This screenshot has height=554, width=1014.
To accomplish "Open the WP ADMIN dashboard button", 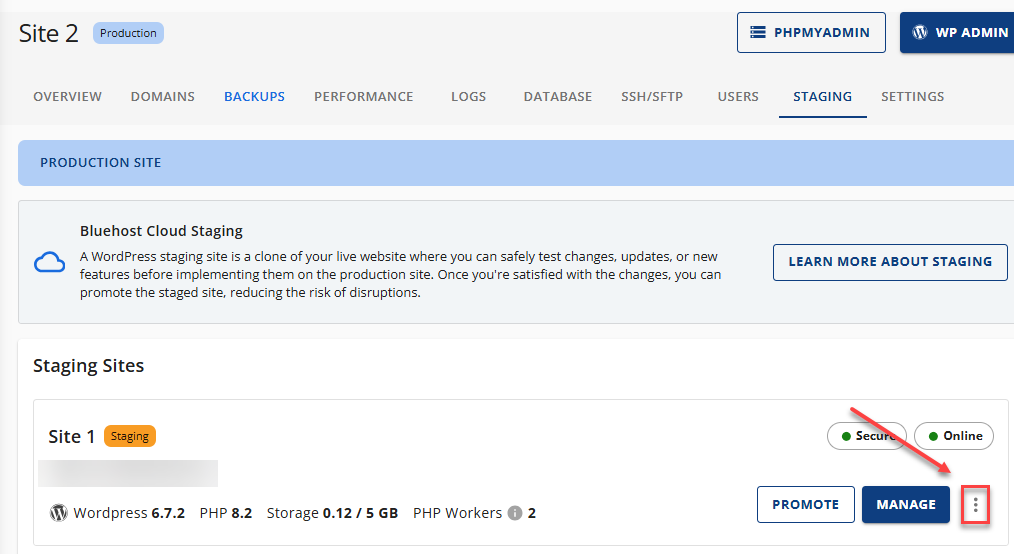I will tap(958, 32).
